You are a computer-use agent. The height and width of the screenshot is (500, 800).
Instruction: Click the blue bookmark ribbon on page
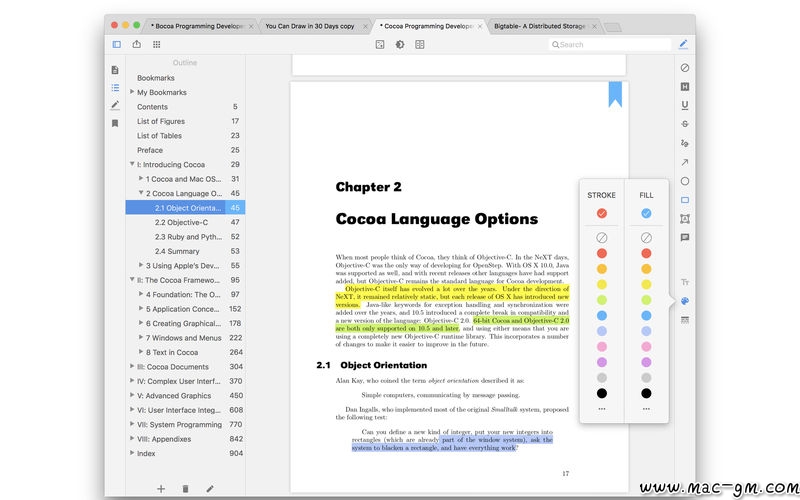(615, 94)
